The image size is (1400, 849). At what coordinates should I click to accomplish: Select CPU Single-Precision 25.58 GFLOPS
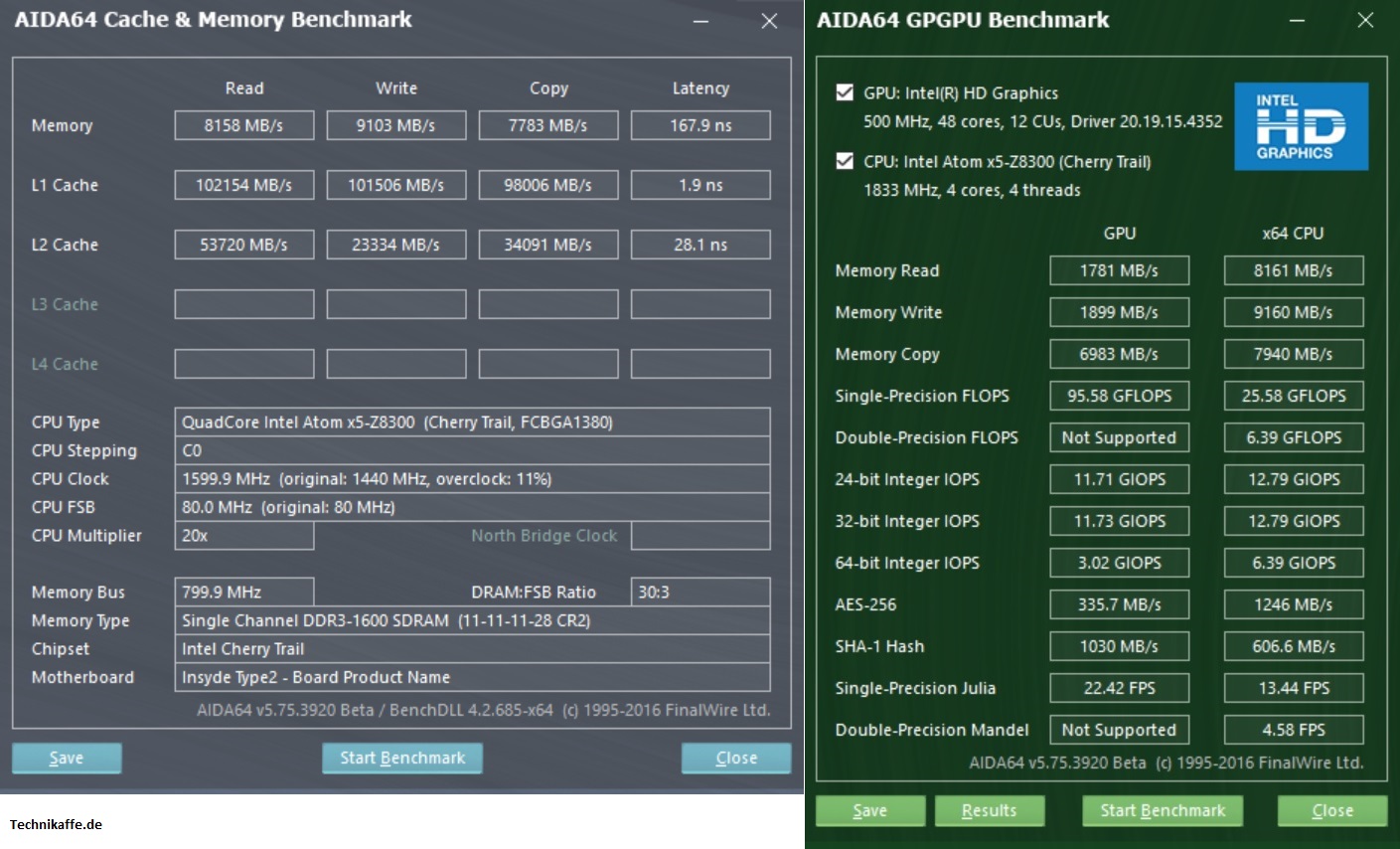[x=1294, y=396]
